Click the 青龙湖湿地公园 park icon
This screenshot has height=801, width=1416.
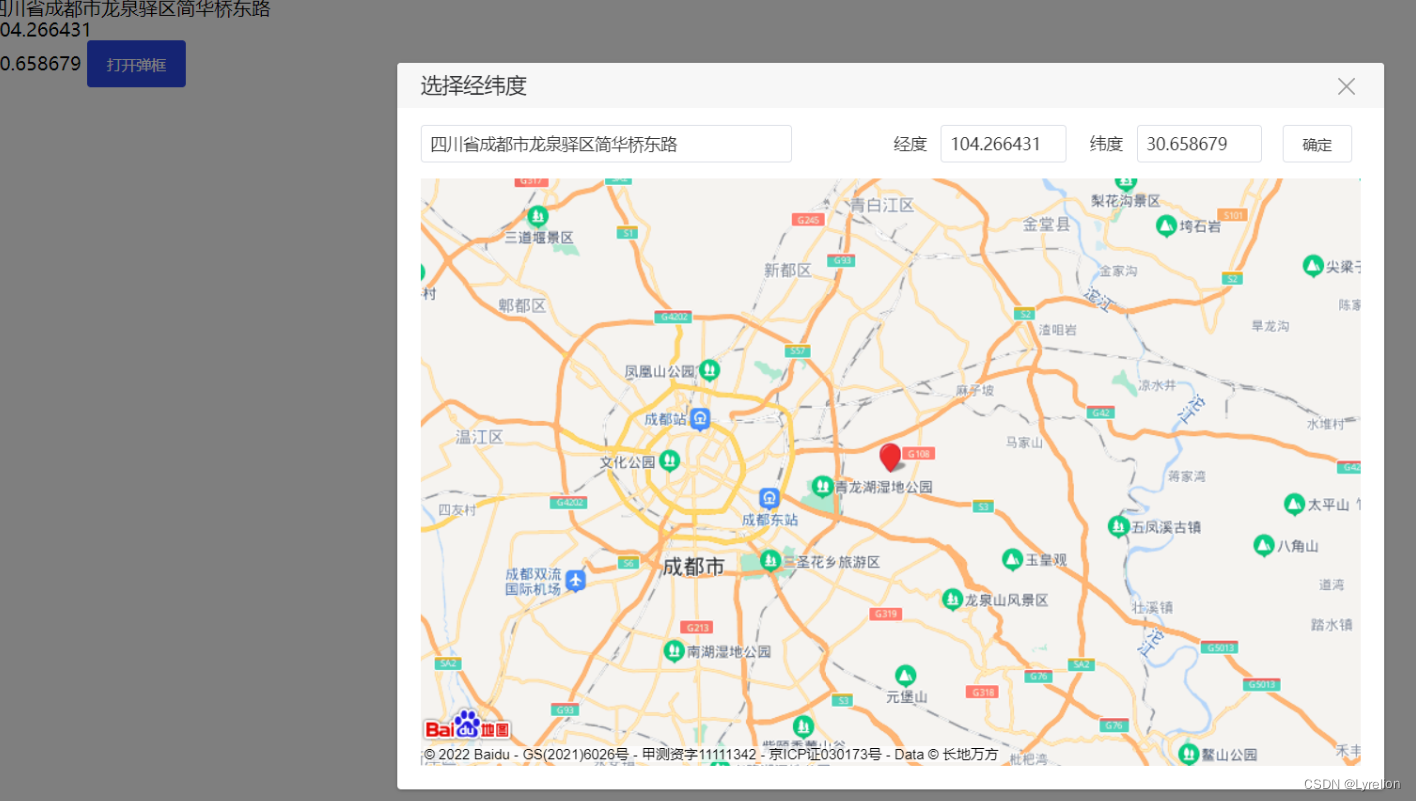pos(822,486)
